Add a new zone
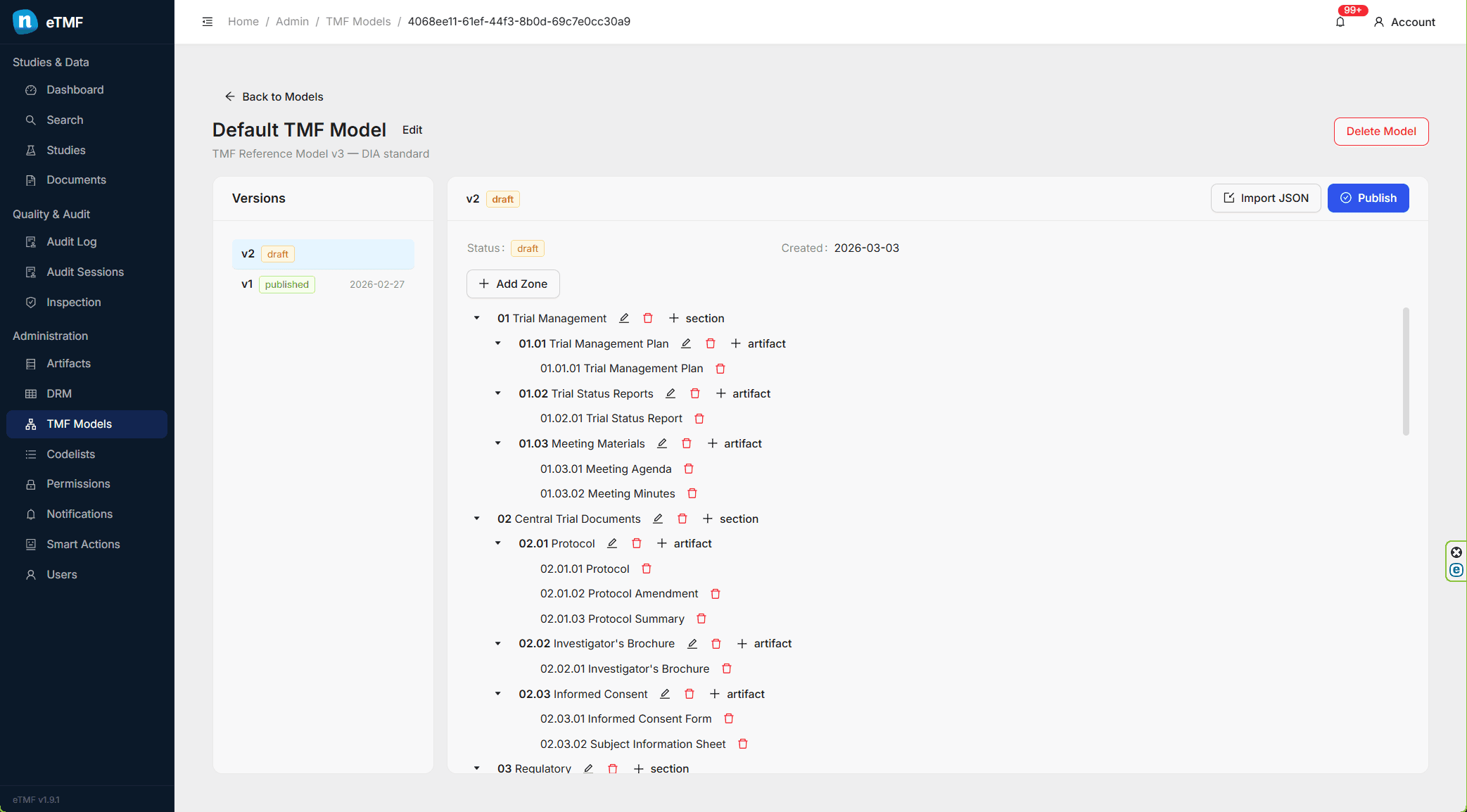This screenshot has width=1467, height=812. [x=513, y=284]
